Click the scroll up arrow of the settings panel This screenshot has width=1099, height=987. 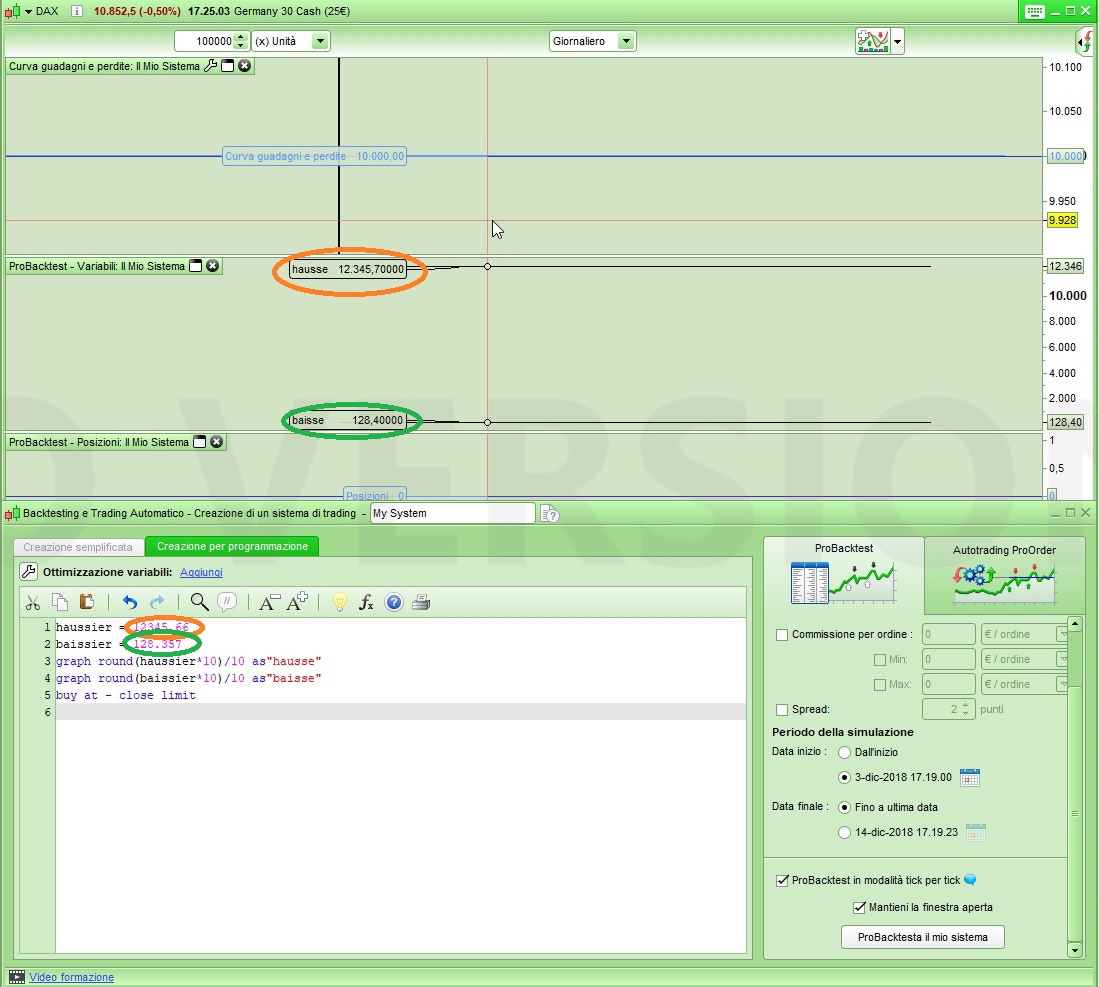[1074, 624]
